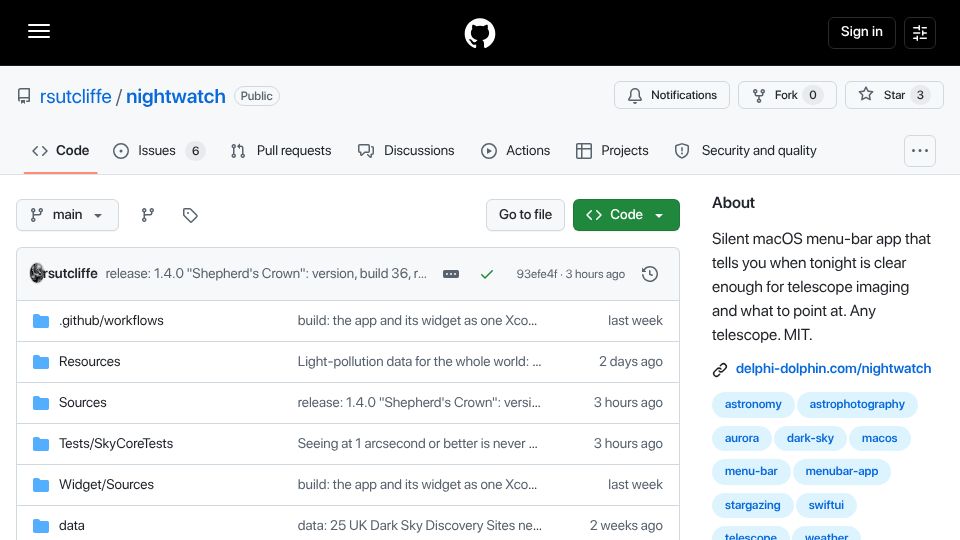Click the Sign in button
The image size is (960, 540).
[x=861, y=32]
